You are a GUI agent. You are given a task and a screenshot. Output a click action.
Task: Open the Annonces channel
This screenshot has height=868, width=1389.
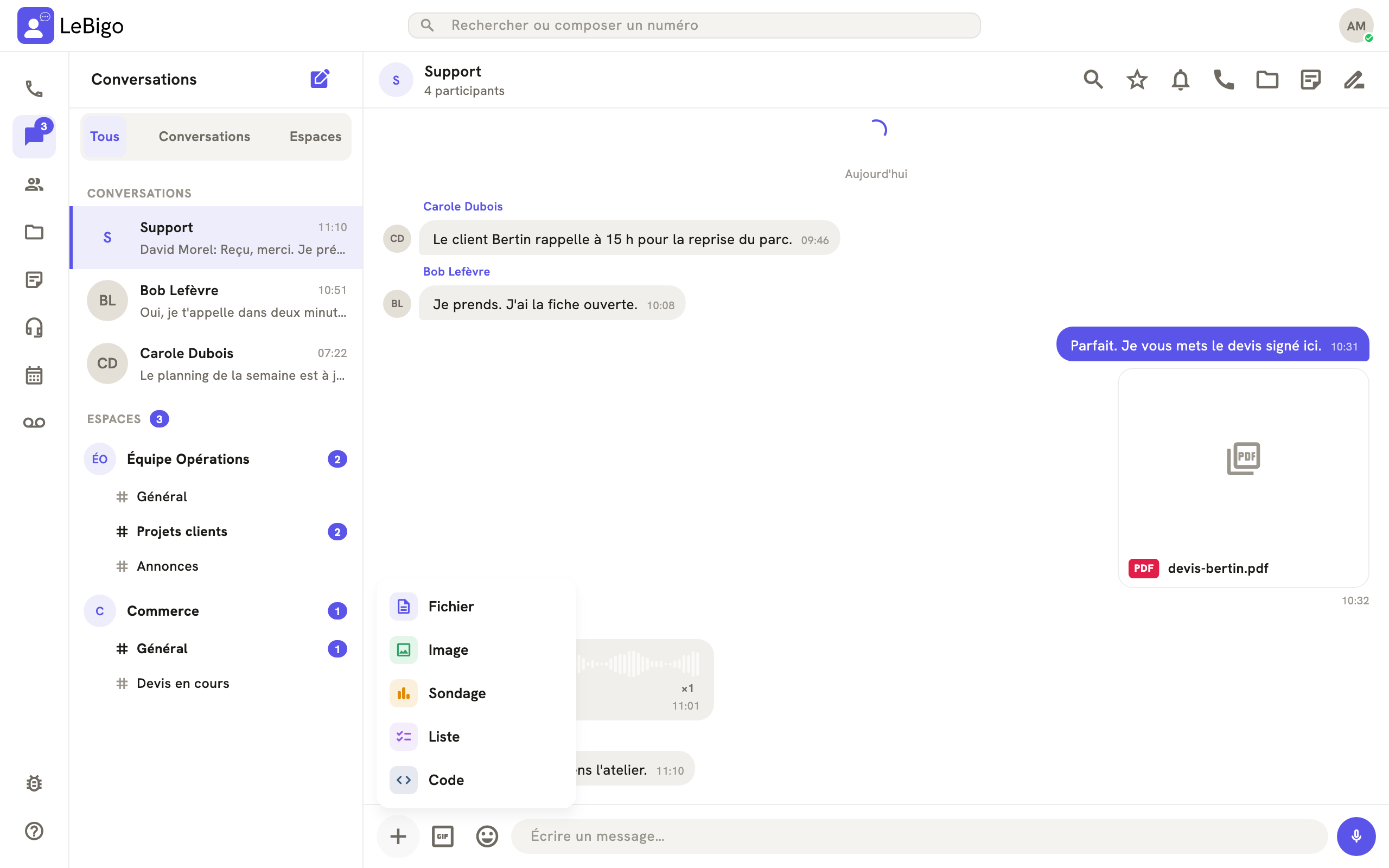(216, 566)
